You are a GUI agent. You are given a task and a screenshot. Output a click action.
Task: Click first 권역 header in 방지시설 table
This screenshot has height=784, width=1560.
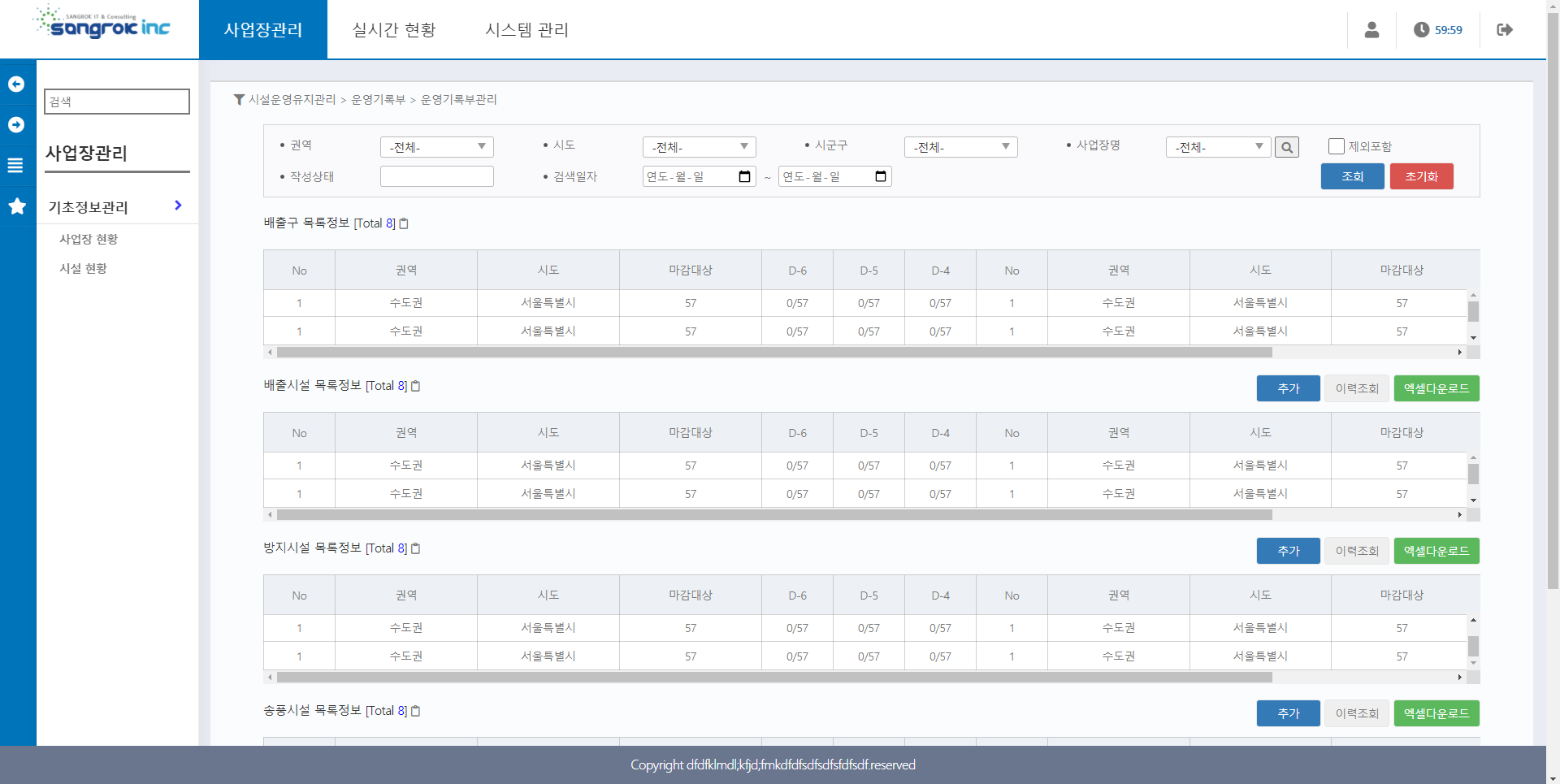(x=406, y=596)
